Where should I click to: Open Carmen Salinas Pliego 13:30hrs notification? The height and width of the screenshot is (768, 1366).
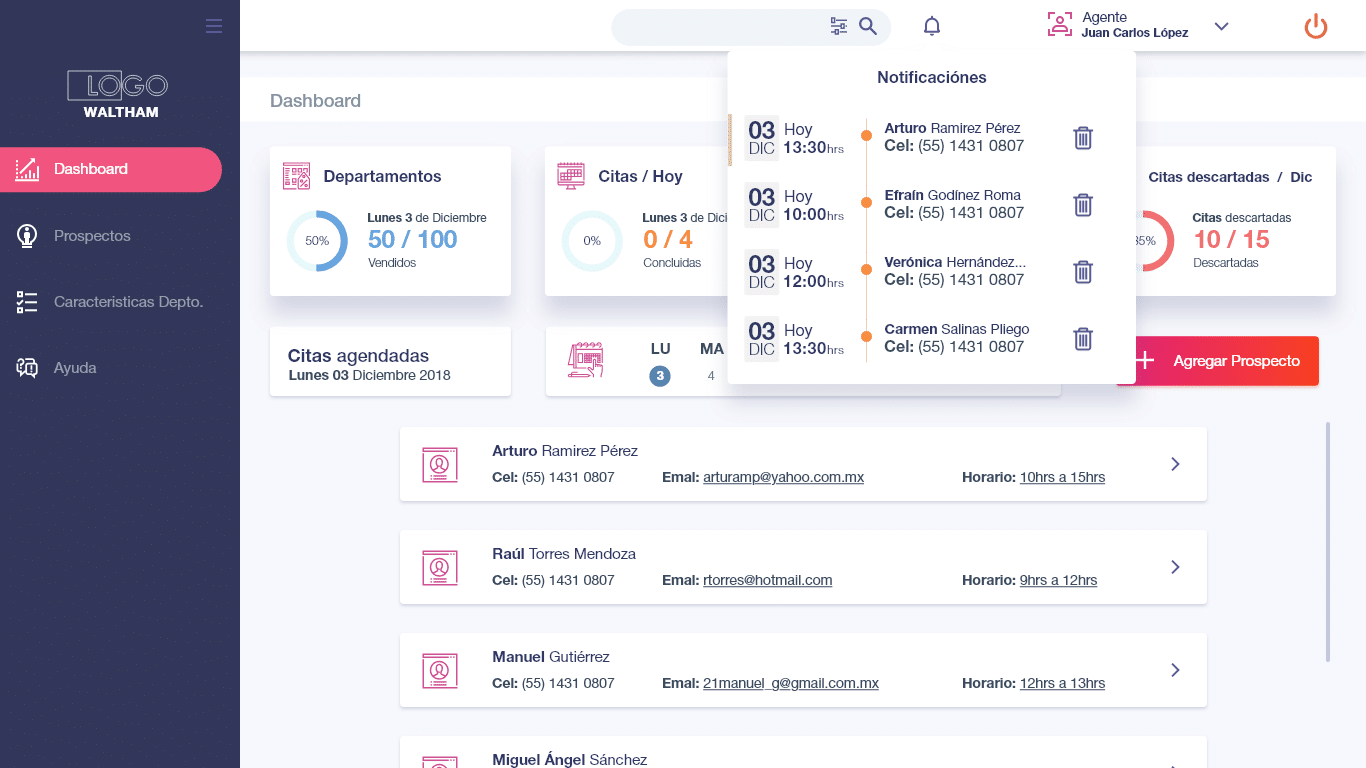[x=932, y=339]
